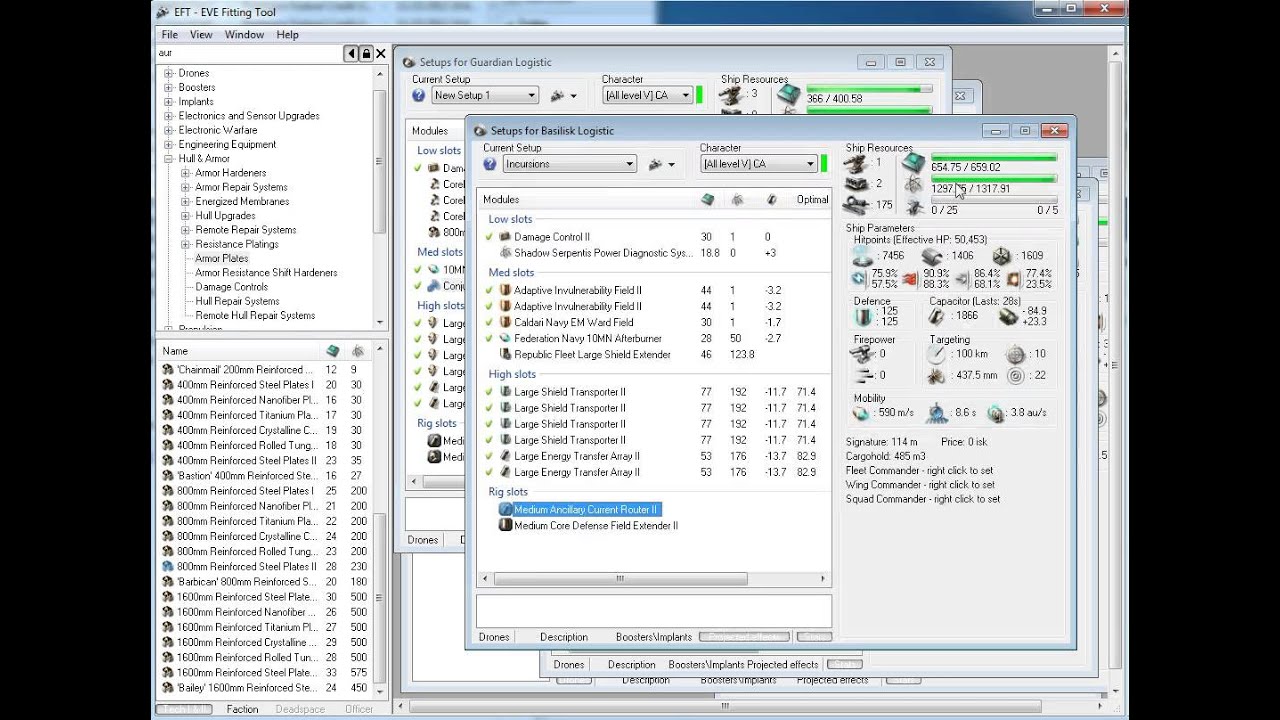Image resolution: width=1280 pixels, height=720 pixels.
Task: Expand the Electronic Warfare tree node
Action: coord(169,130)
